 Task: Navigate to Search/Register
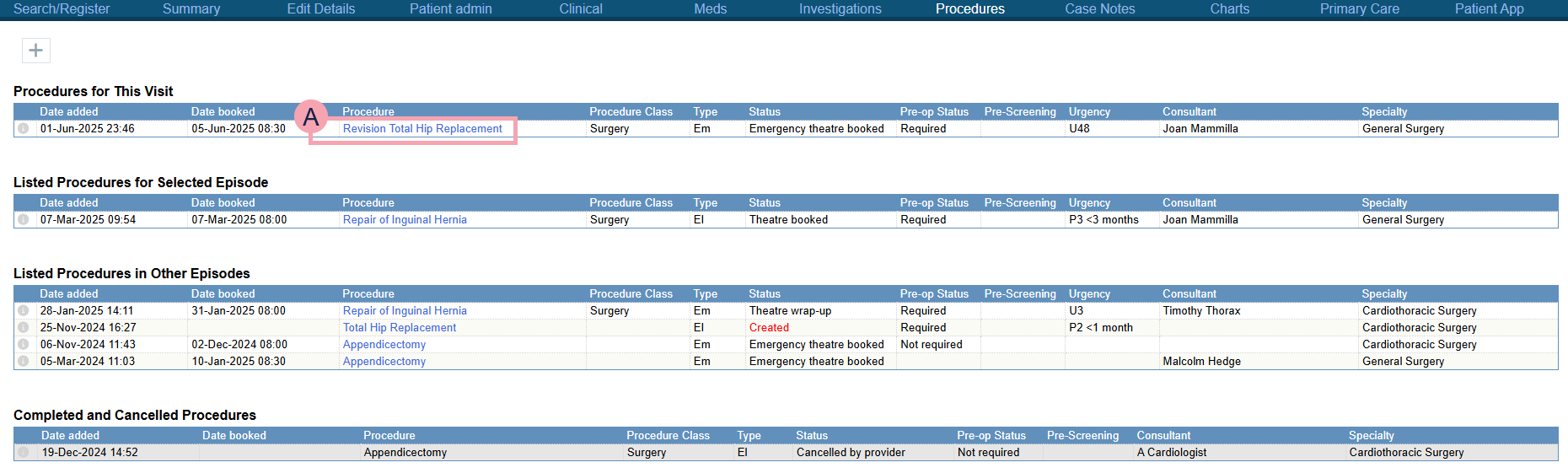(62, 9)
